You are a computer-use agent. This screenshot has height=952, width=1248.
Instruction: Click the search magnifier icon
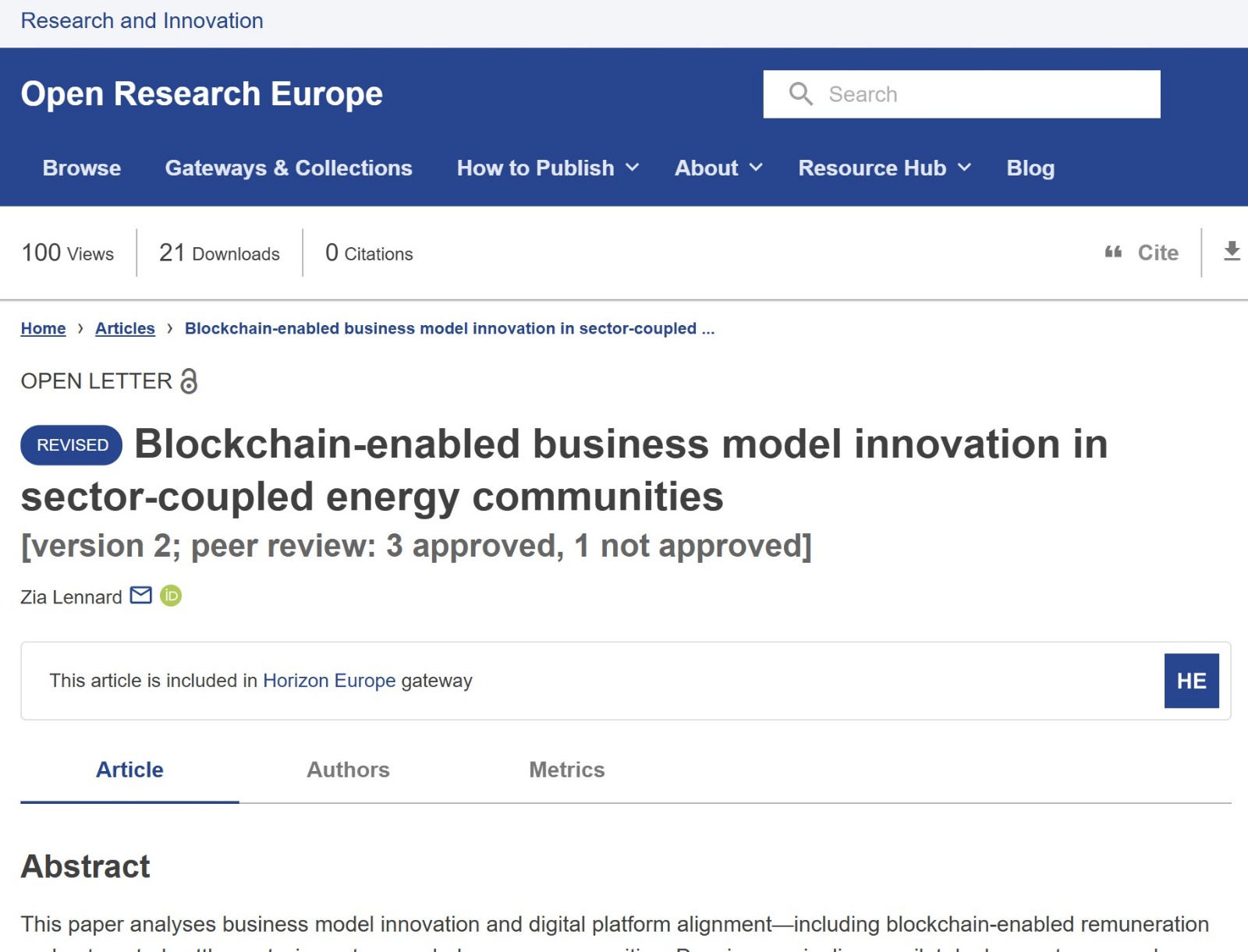[801, 94]
